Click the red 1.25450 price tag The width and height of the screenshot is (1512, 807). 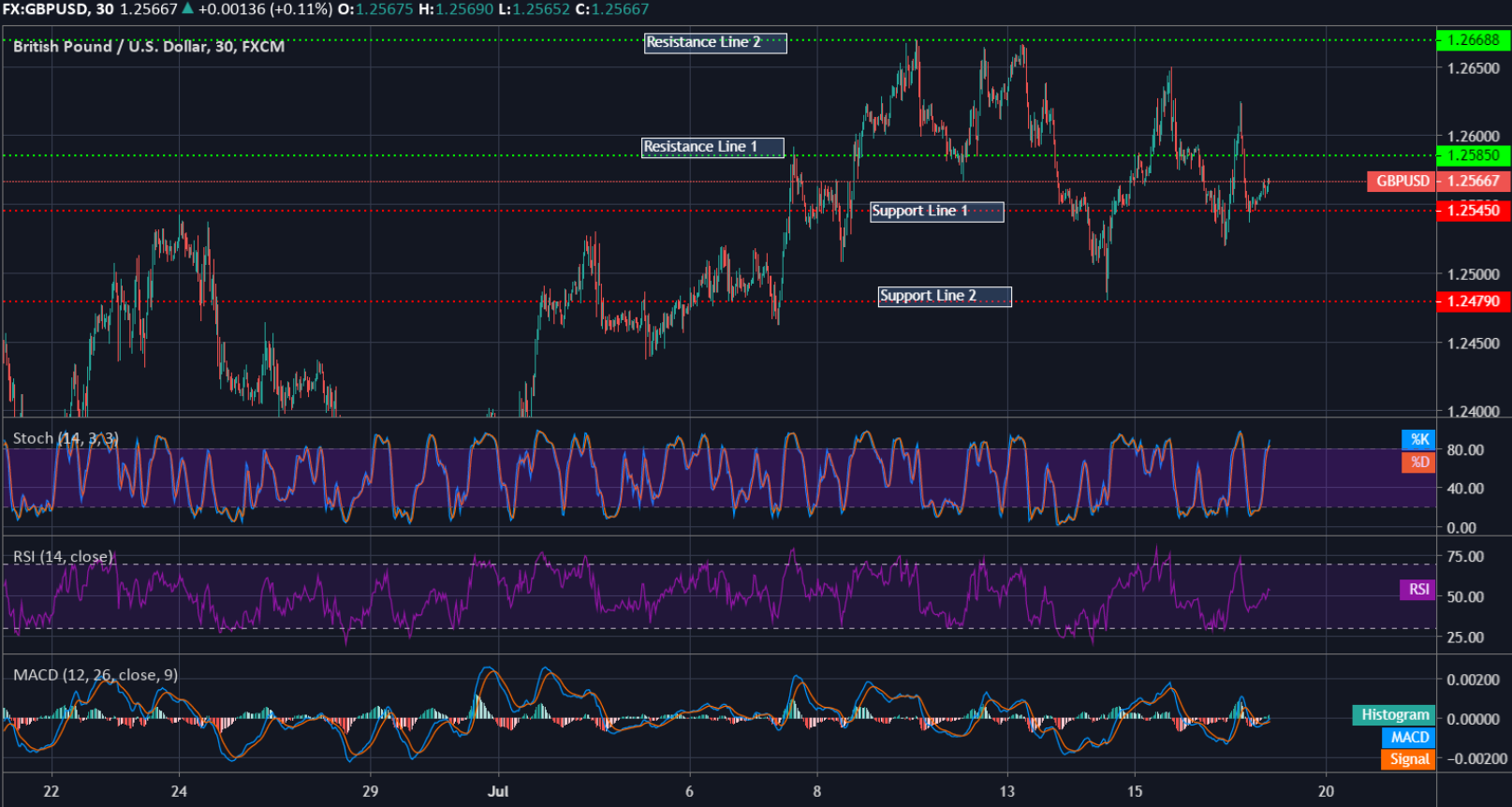(x=1474, y=211)
